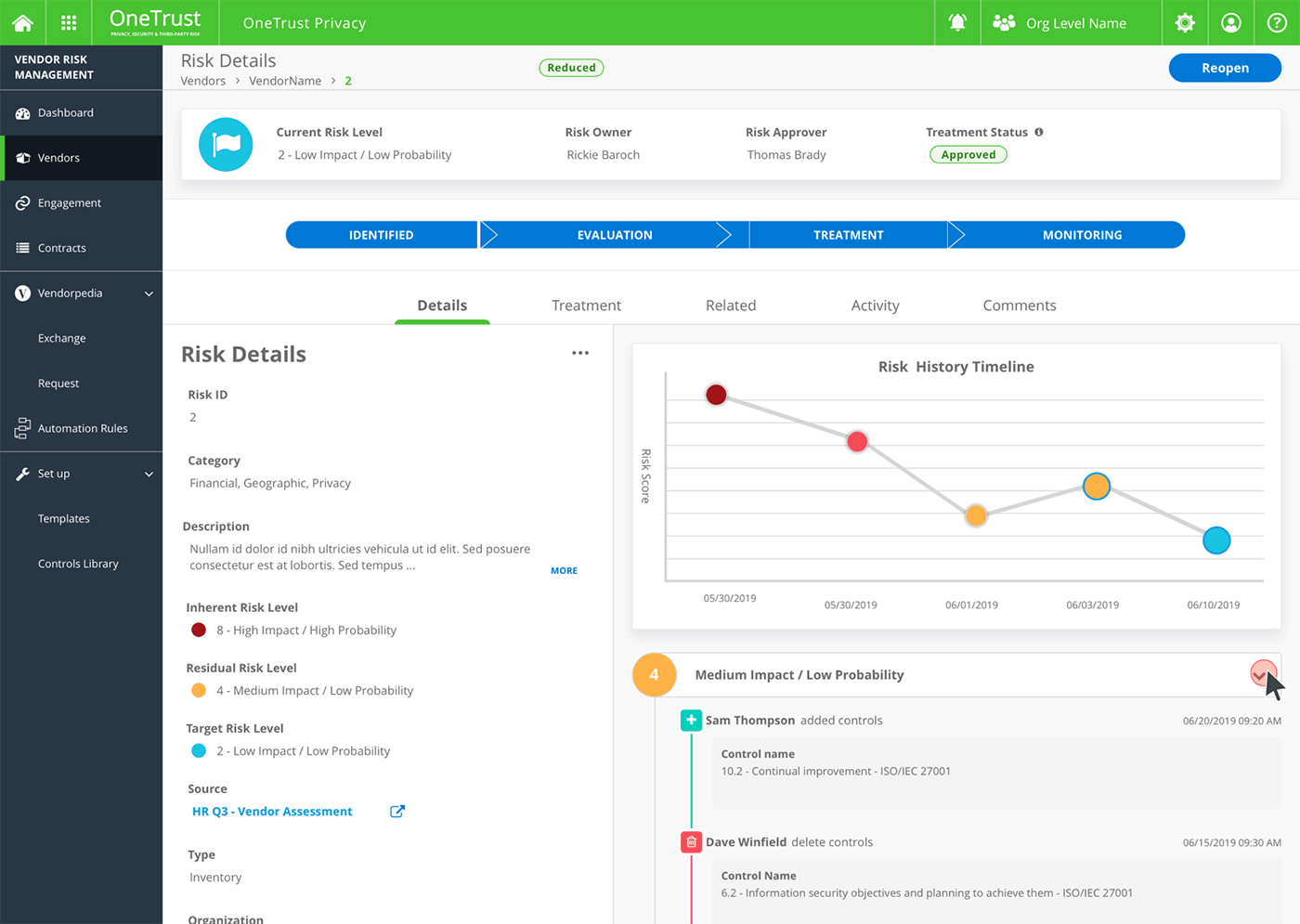
Task: Expand the Set up sidebar section
Action: [149, 474]
